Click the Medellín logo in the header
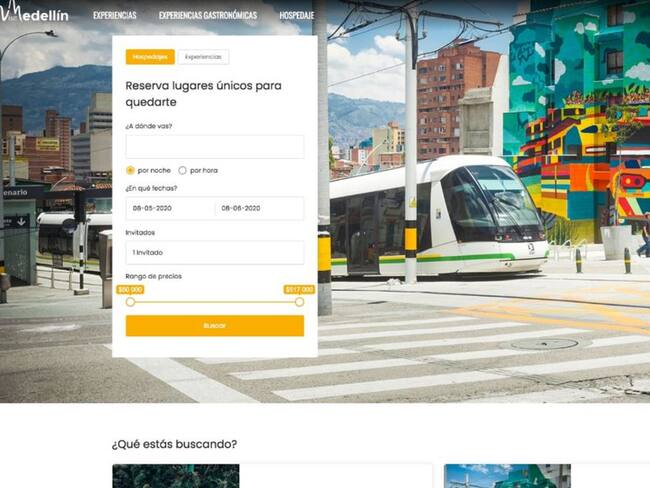The height and width of the screenshot is (488, 650). coord(36,14)
